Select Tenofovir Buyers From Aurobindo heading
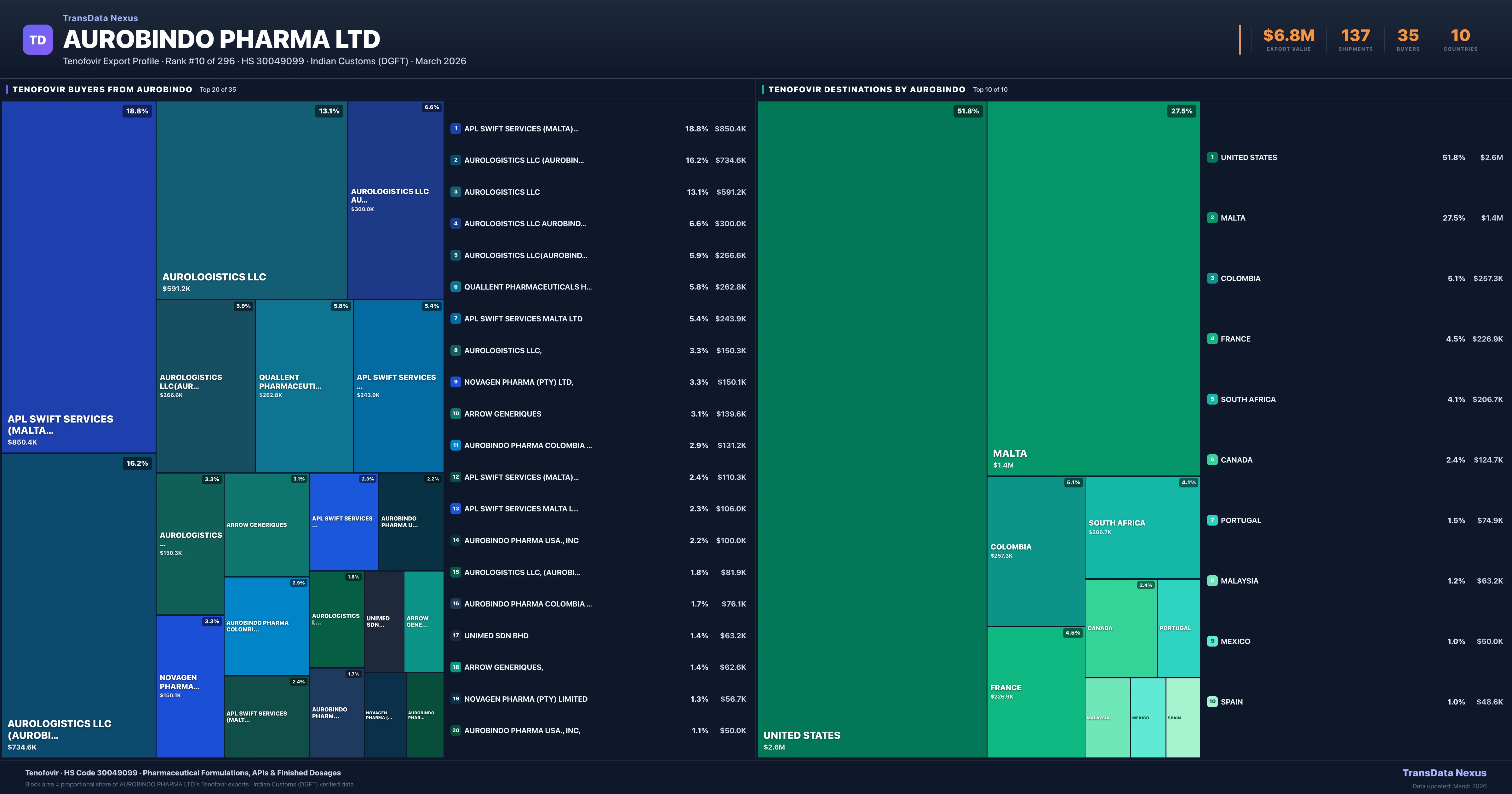Image resolution: width=1512 pixels, height=794 pixels. click(x=102, y=89)
